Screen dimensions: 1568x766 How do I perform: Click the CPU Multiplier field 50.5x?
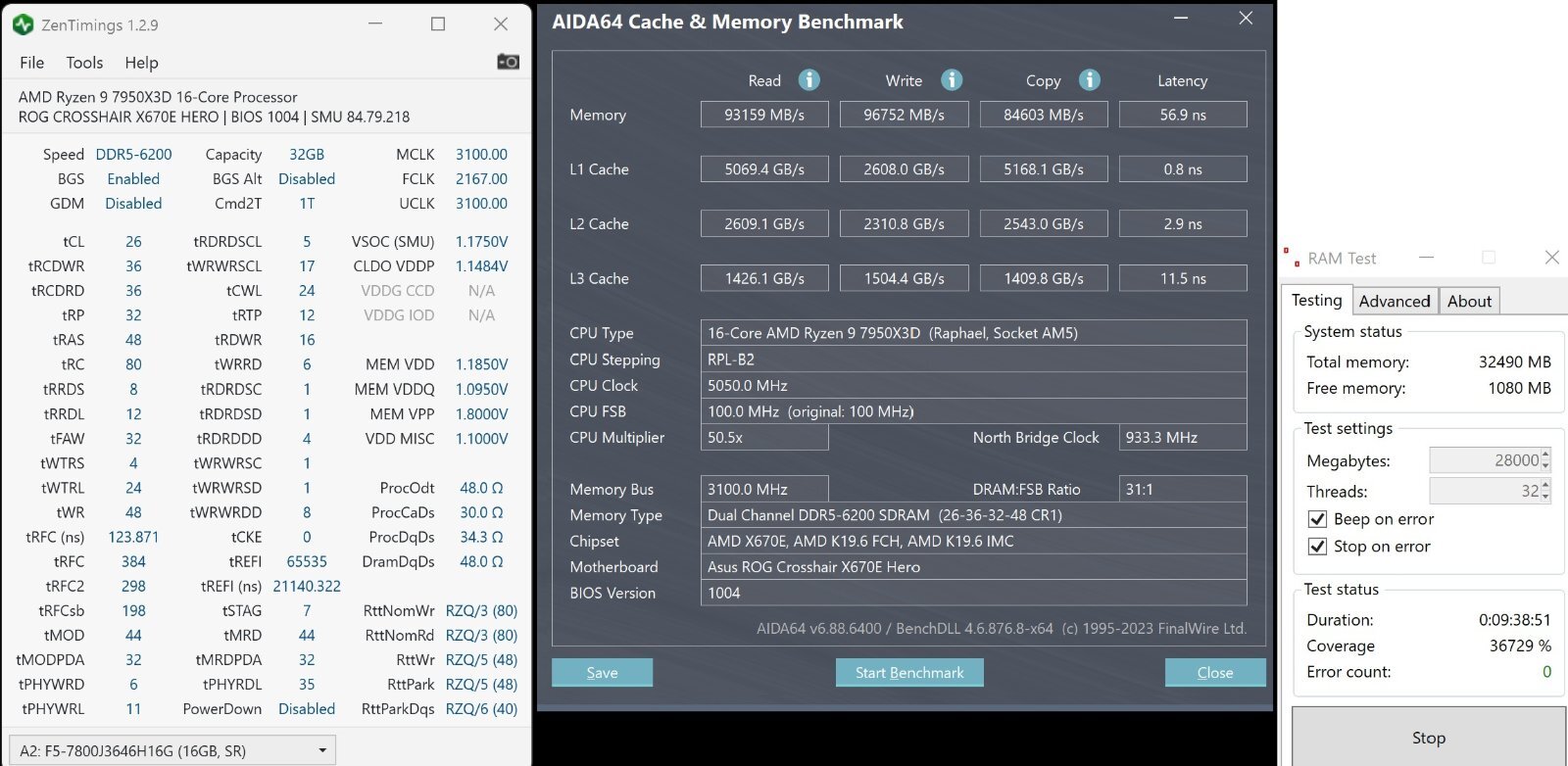tap(764, 438)
